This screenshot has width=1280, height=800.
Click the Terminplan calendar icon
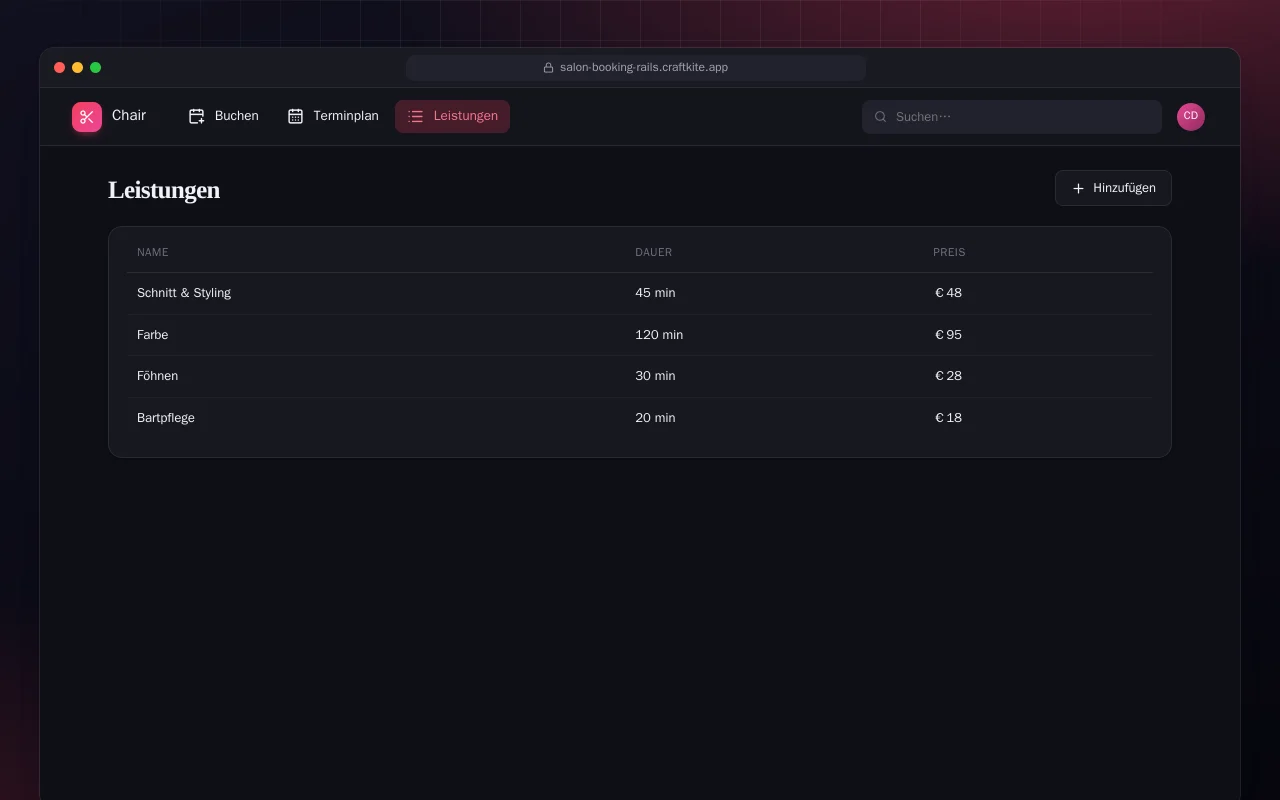(x=295, y=116)
